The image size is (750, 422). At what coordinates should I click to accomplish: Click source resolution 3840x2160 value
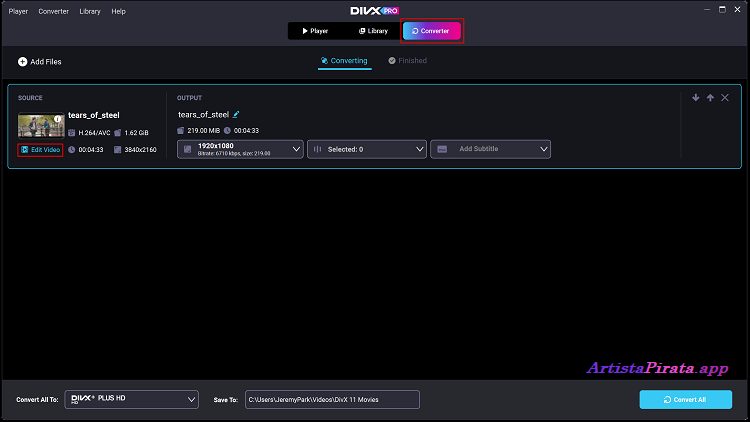140,150
